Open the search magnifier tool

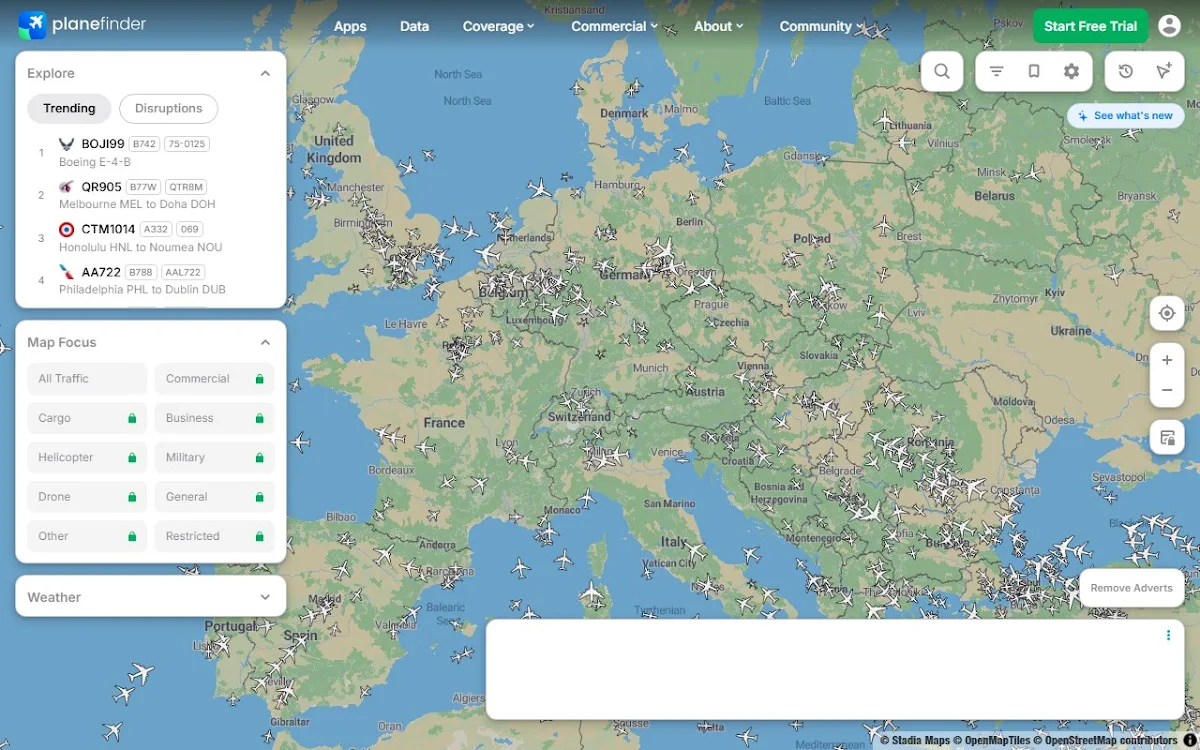pos(942,71)
